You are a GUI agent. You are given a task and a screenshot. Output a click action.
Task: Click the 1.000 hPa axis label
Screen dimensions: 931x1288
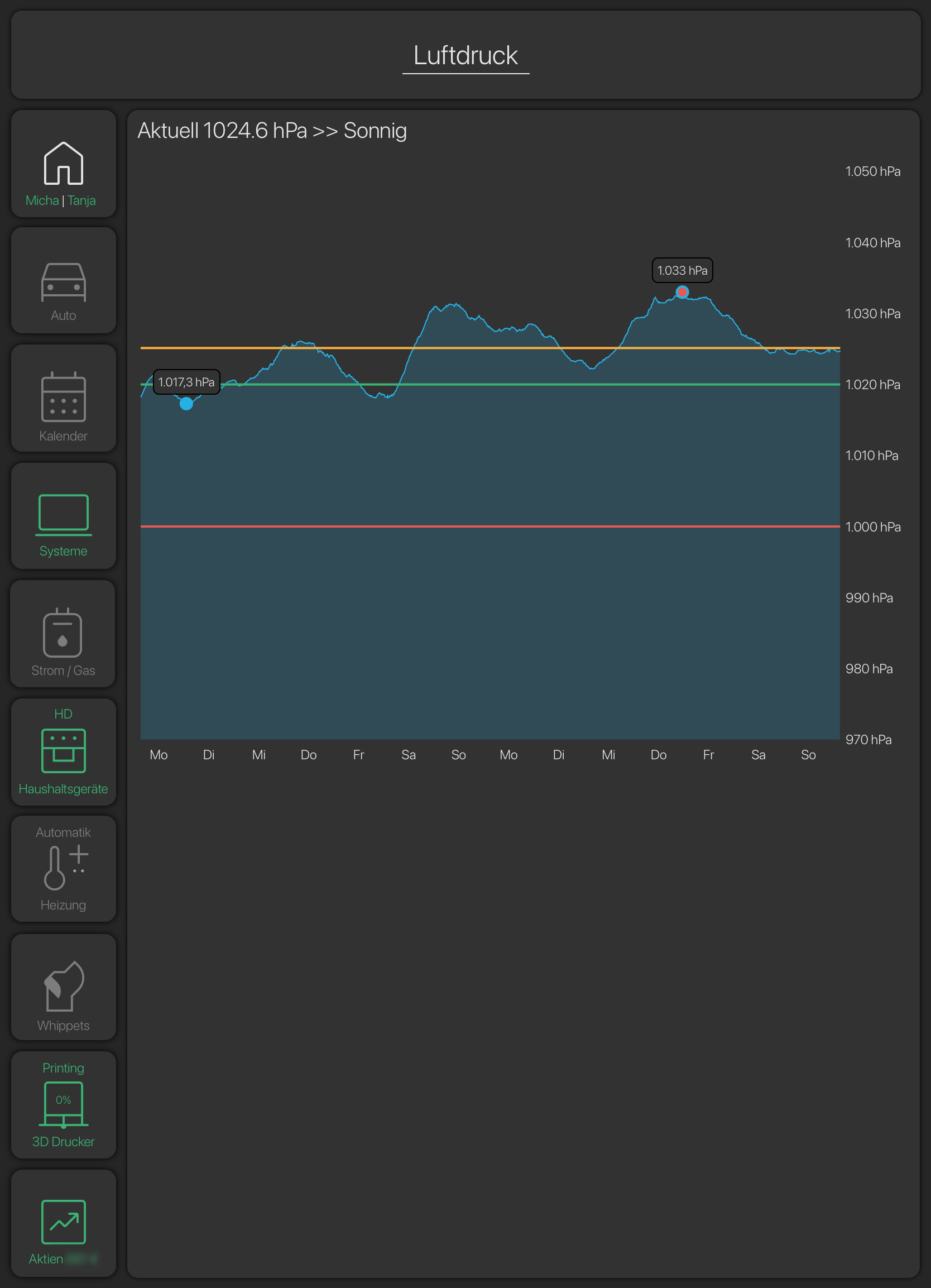[x=872, y=527]
